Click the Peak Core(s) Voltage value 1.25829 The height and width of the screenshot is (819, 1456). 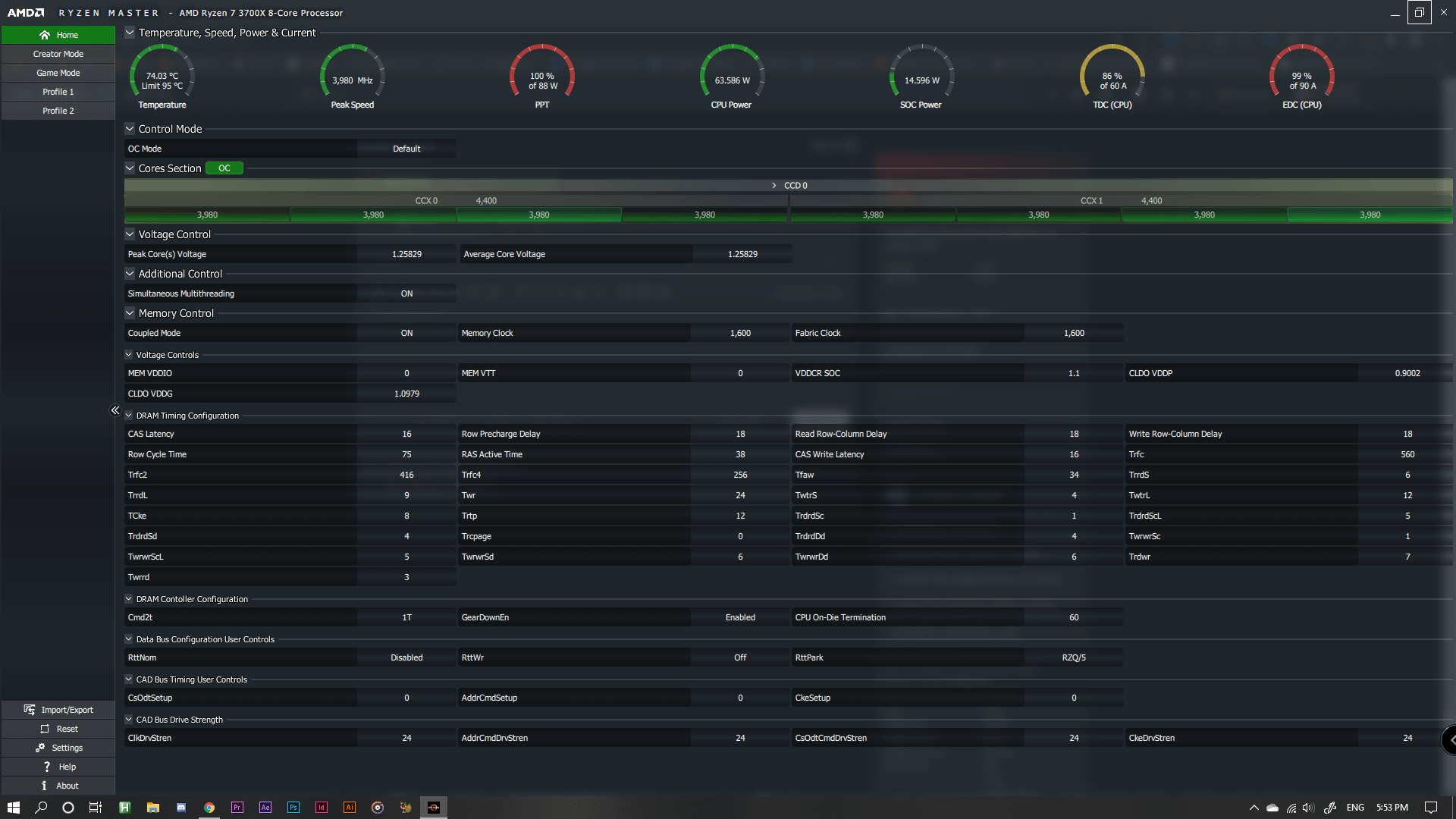[x=406, y=254]
